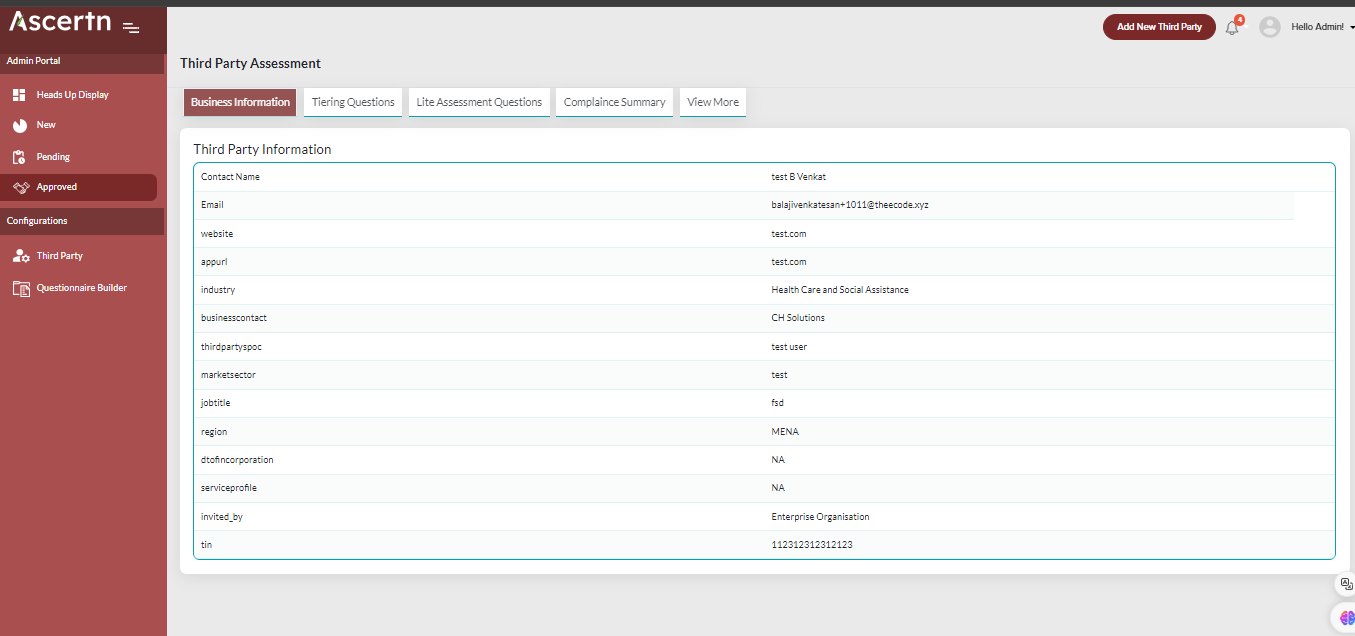Expand the Hello Admin dropdown arrow
1355x636 pixels.
[x=1351, y=28]
